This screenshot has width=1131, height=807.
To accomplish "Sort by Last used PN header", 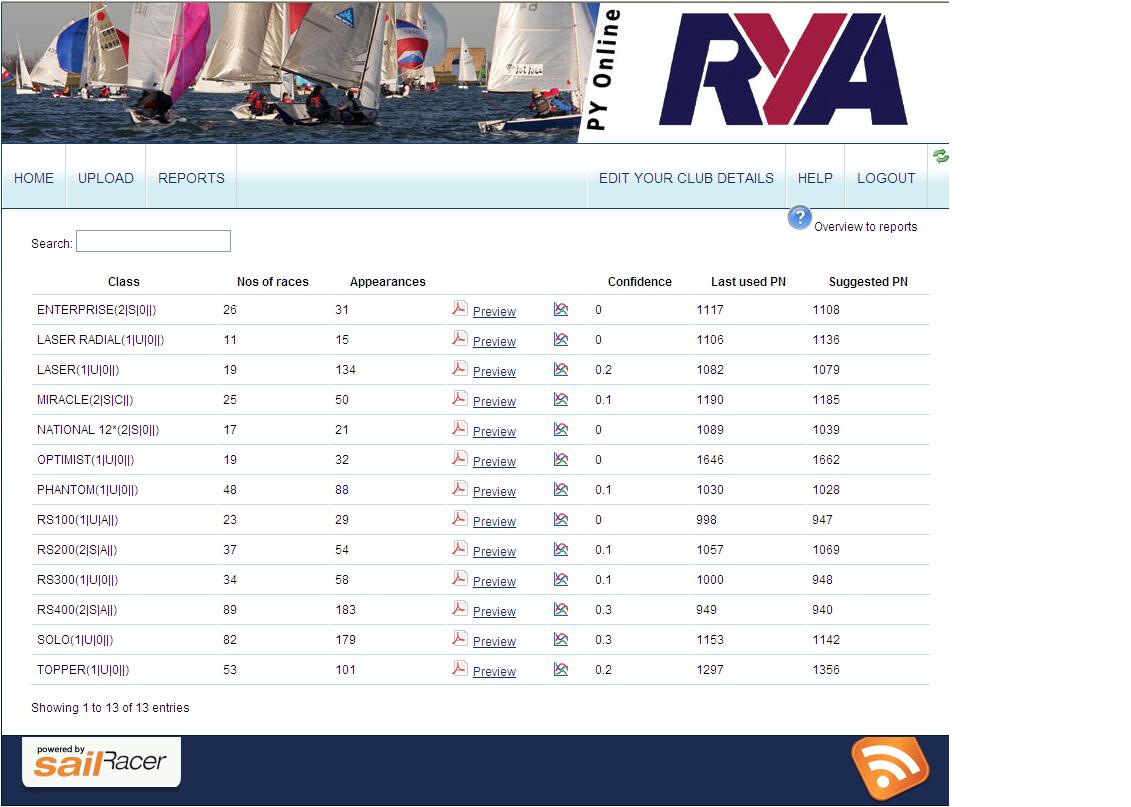I will tap(749, 282).
